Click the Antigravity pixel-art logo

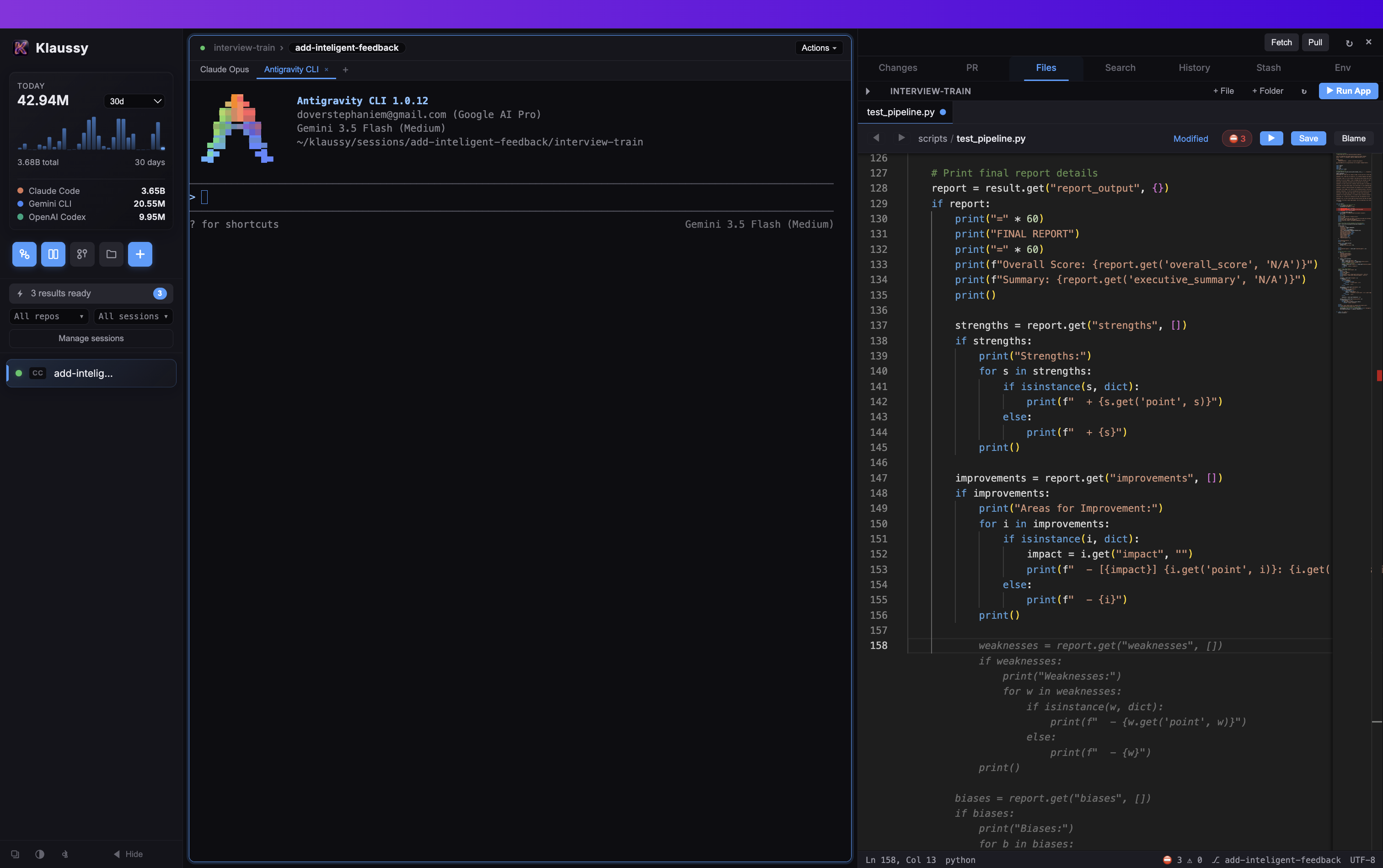point(237,129)
